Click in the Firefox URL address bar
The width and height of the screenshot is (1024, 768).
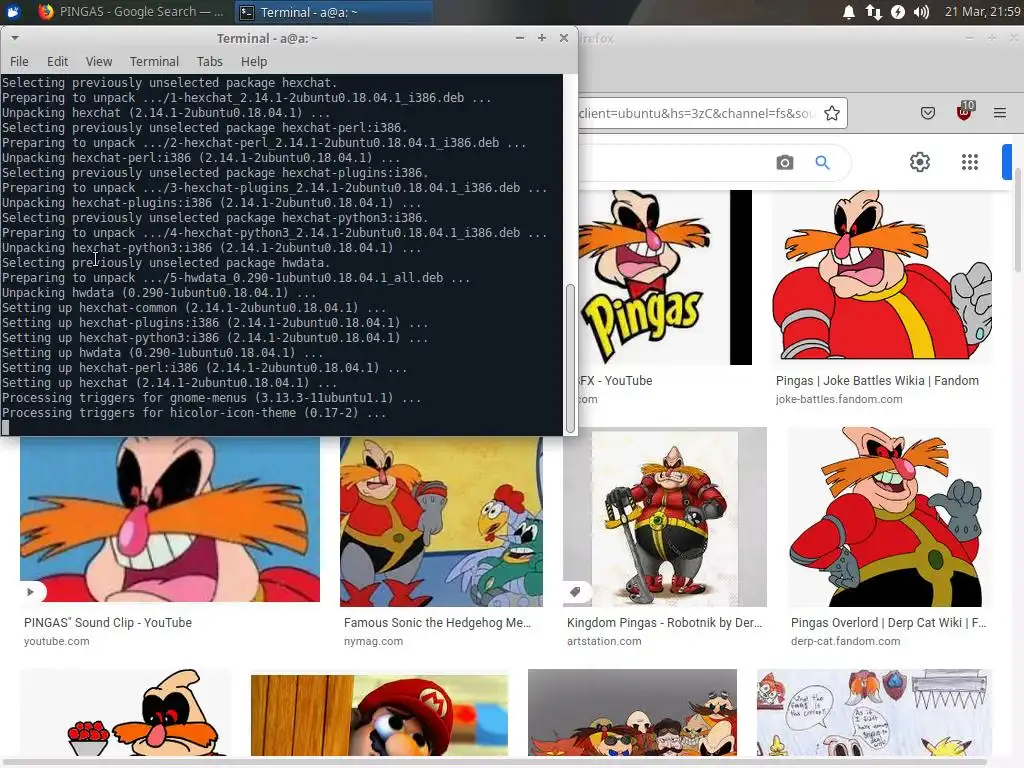tap(699, 113)
